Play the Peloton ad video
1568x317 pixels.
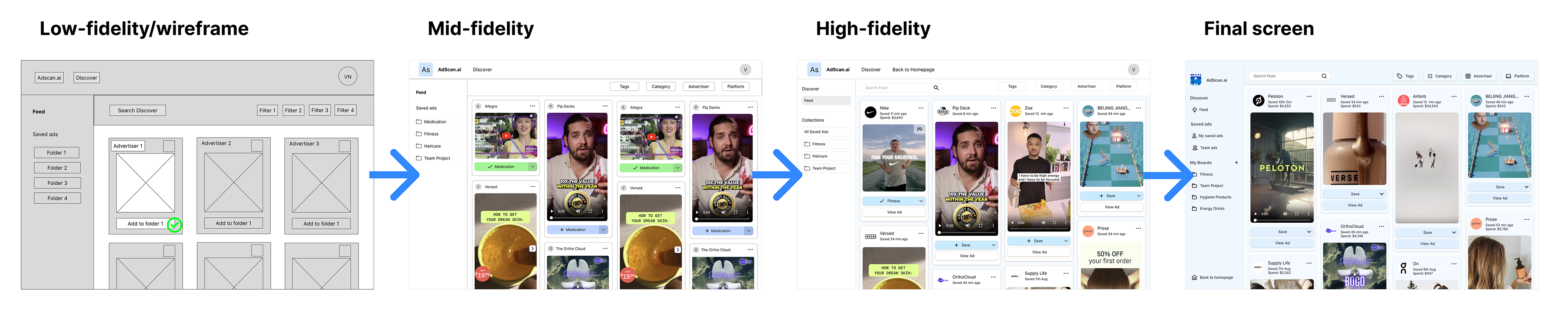tap(1255, 214)
